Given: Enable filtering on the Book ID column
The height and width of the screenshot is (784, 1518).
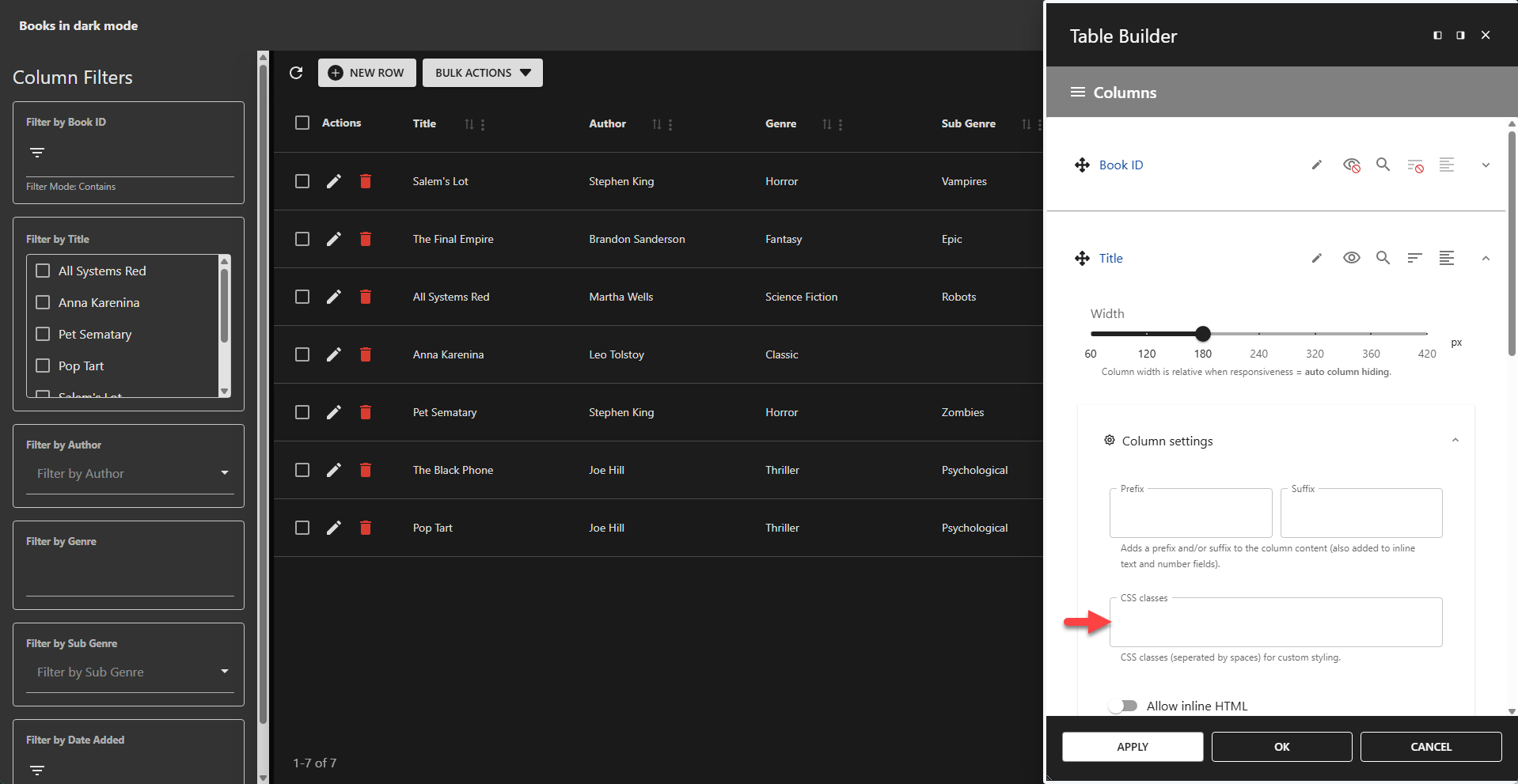Looking at the screenshot, I should [1415, 165].
